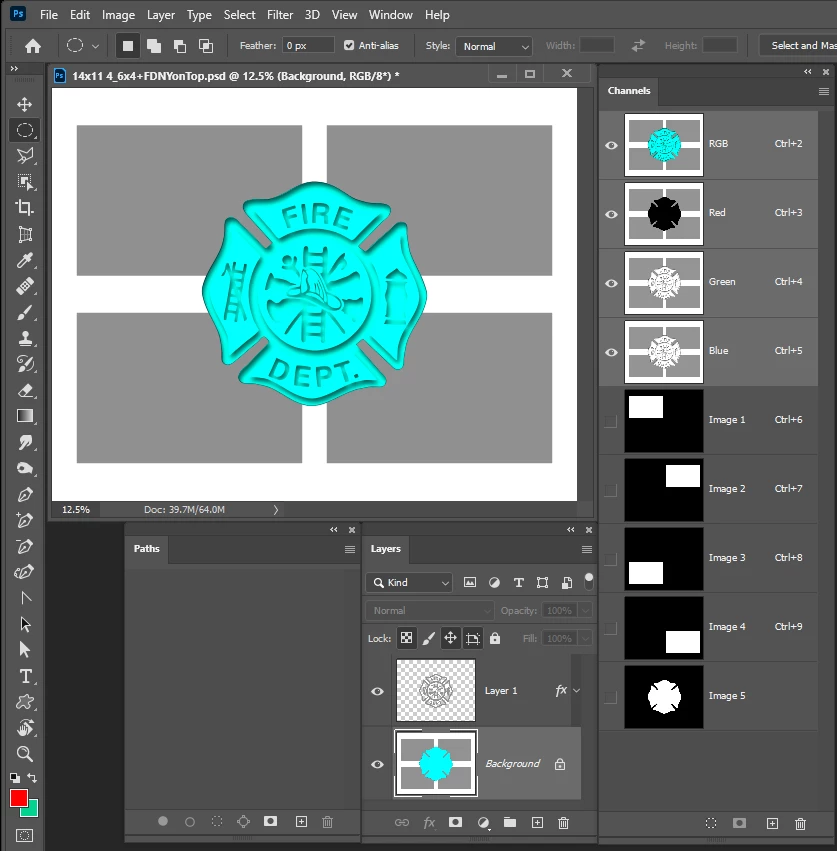This screenshot has width=837, height=851.
Task: Create new layer in Layers panel
Action: (537, 823)
